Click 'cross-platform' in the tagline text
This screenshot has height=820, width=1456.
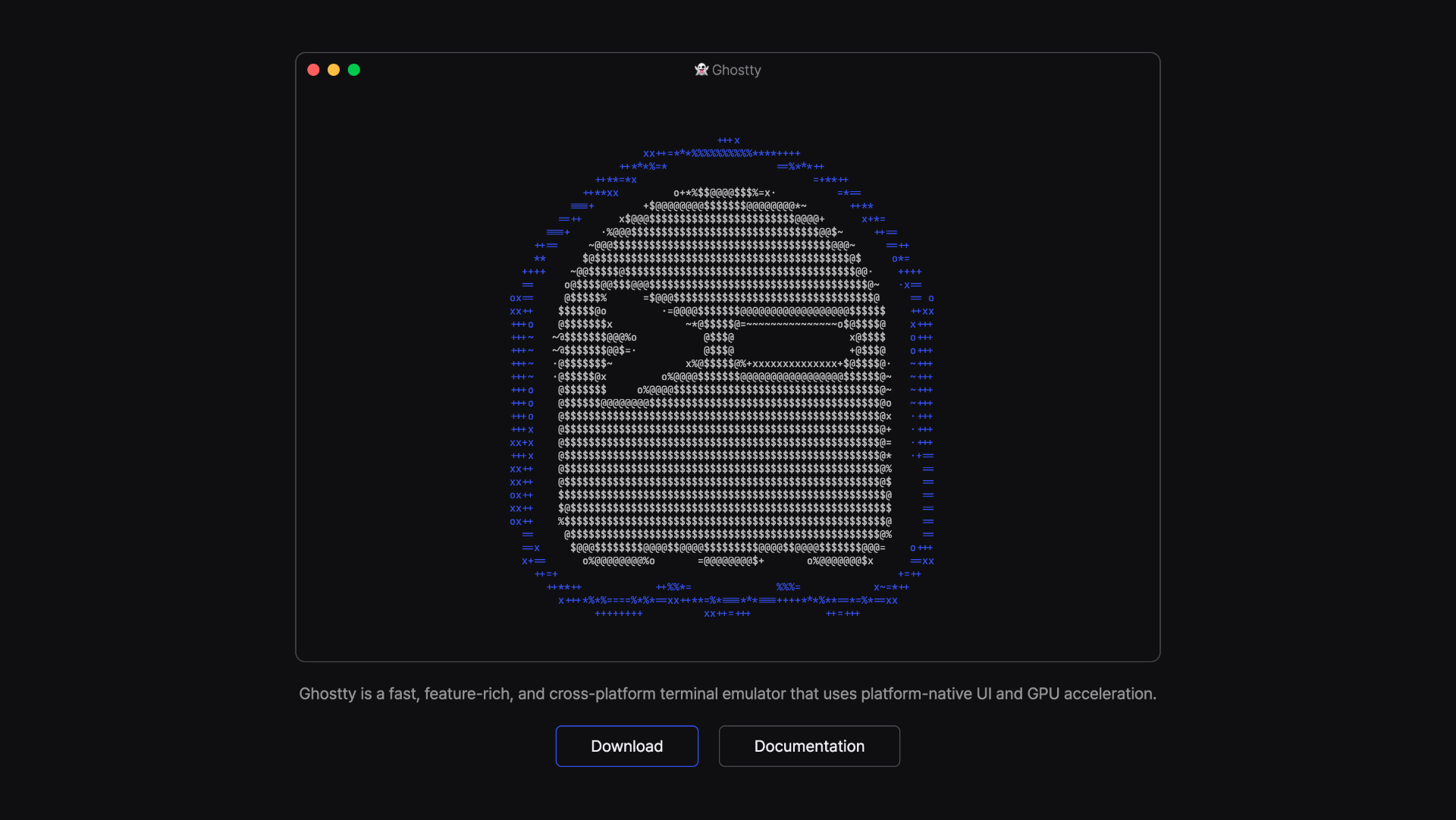click(602, 694)
